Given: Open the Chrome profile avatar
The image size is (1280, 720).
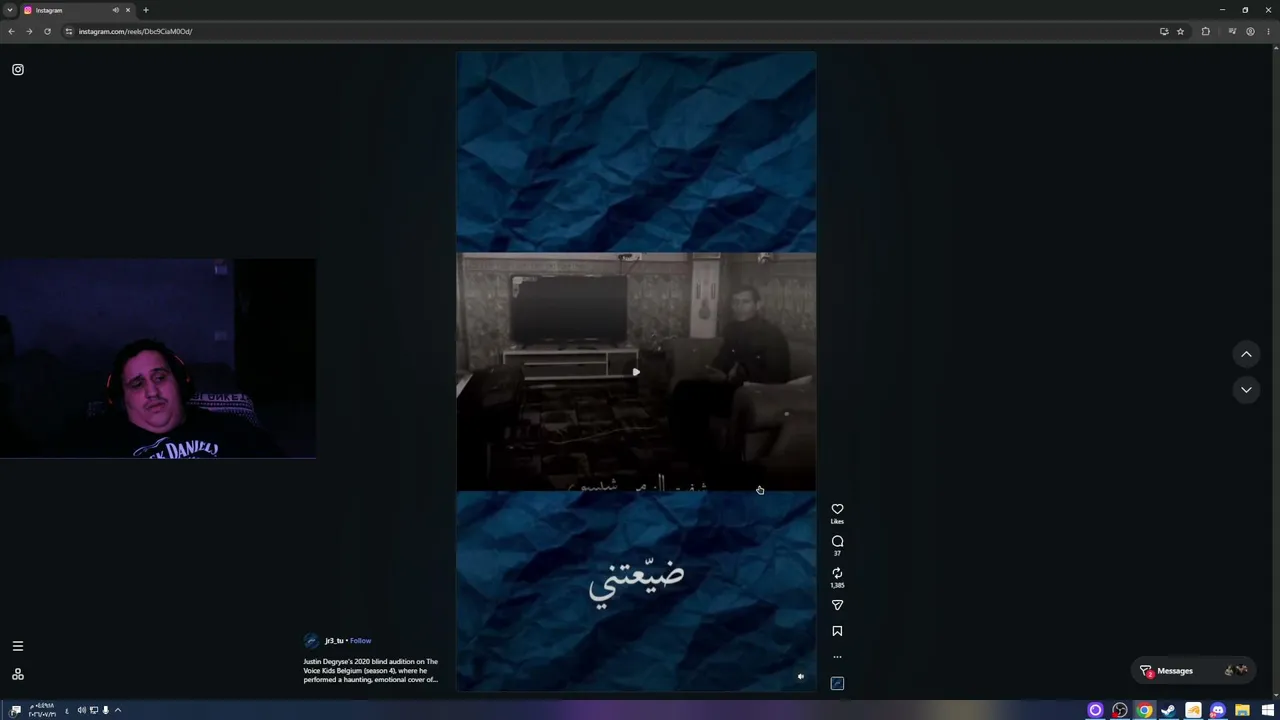Looking at the screenshot, I should coord(1250,31).
